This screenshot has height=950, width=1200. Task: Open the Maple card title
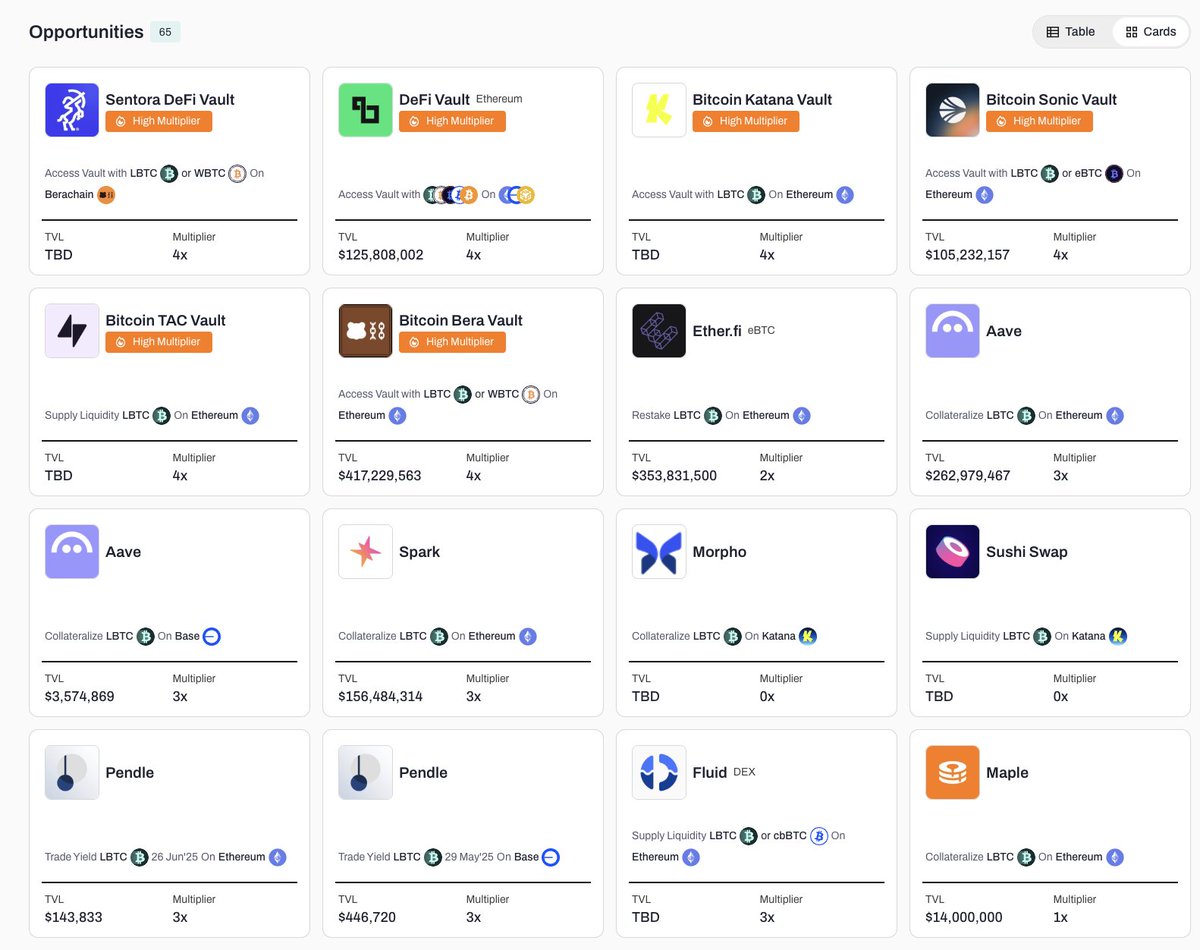tap(1007, 773)
